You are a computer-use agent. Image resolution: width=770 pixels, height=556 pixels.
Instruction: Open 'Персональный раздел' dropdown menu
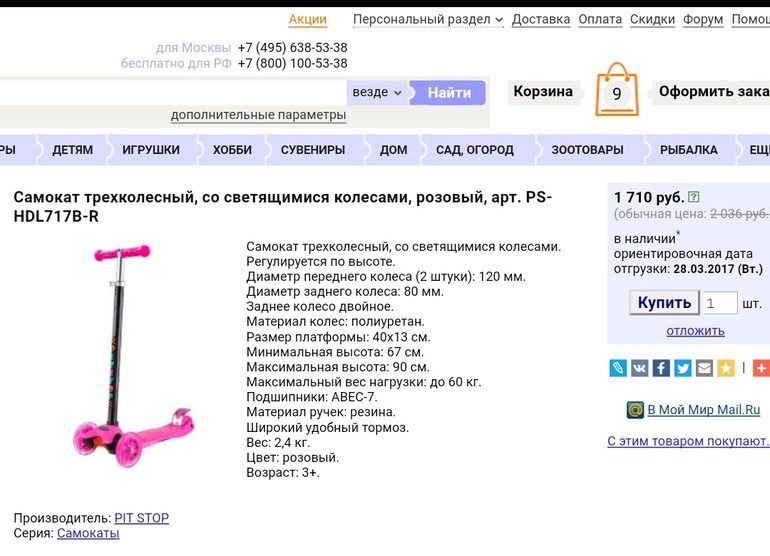[x=428, y=20]
